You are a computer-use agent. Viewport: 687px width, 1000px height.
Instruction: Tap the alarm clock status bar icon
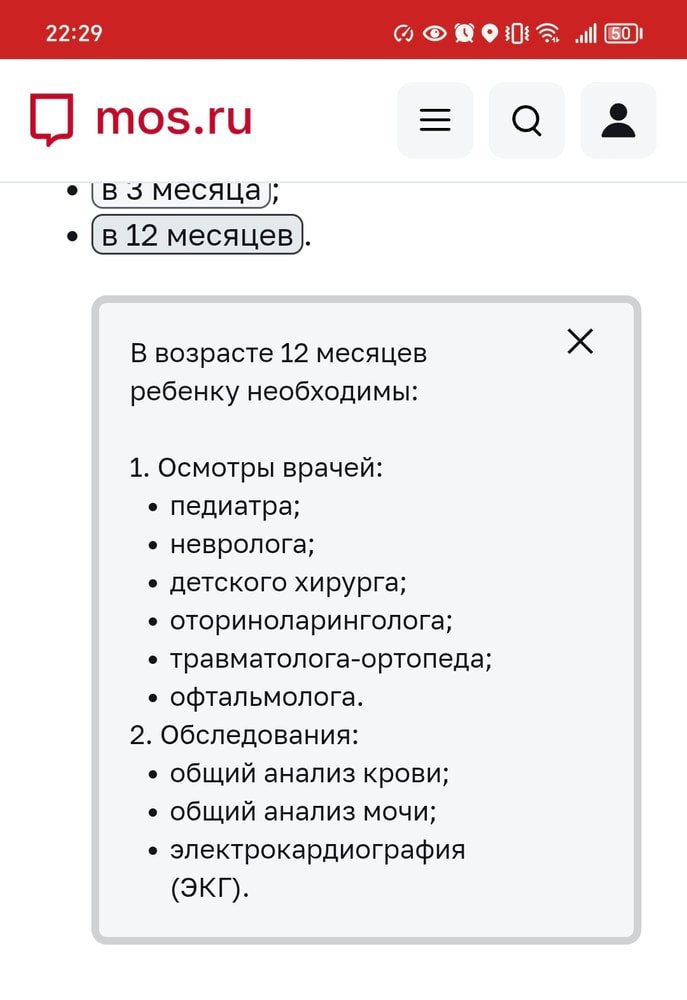coord(462,31)
